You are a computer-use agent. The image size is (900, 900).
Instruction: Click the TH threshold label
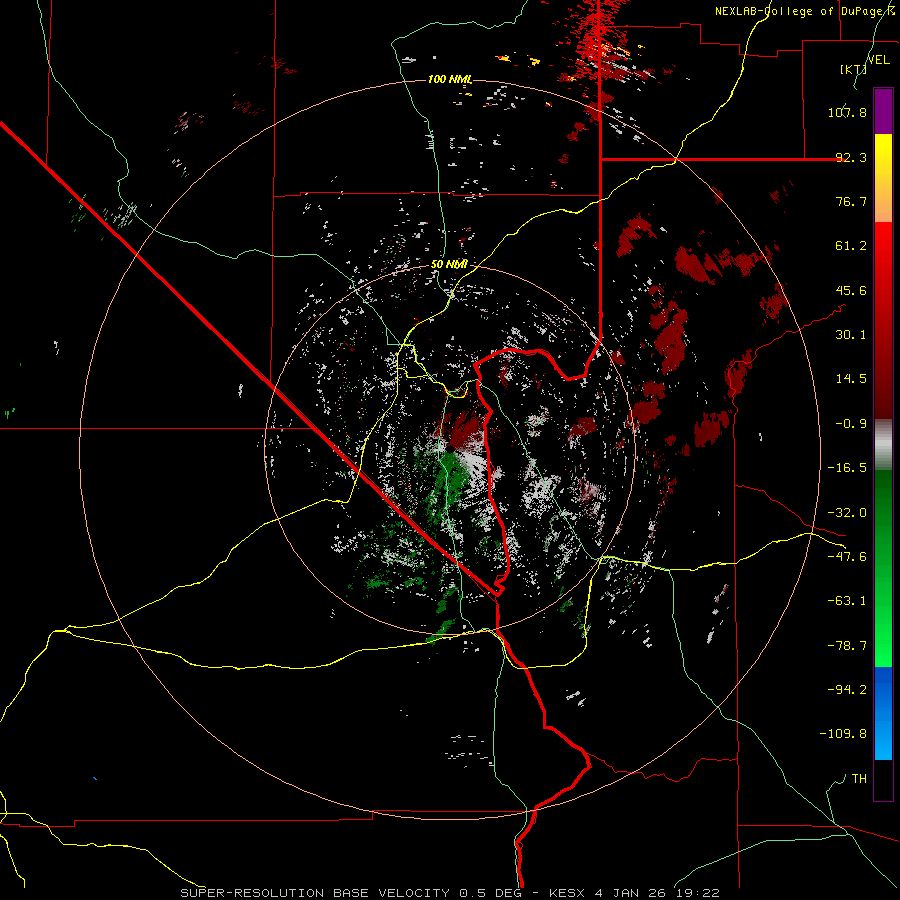click(x=859, y=779)
